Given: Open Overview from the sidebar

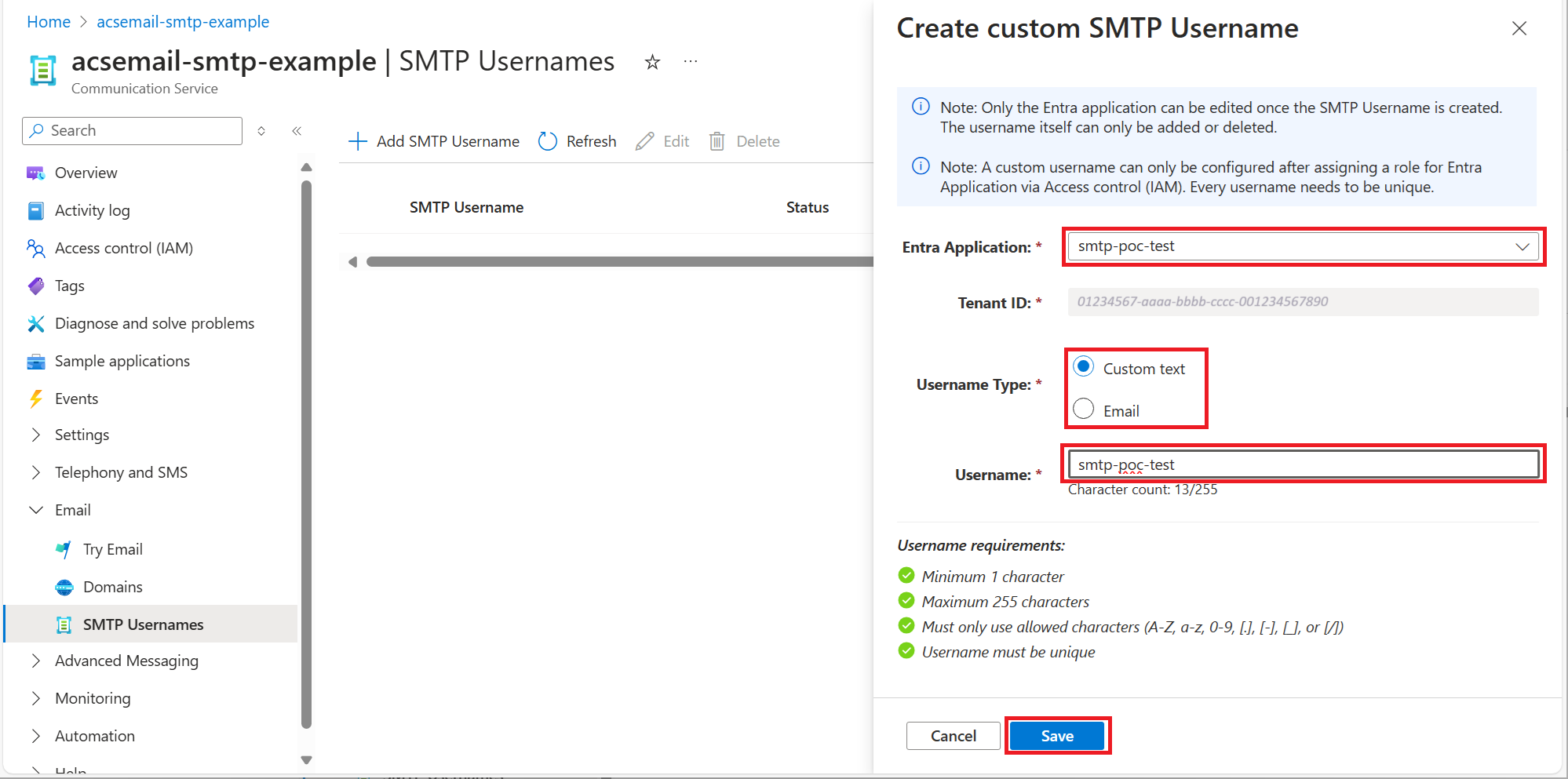Looking at the screenshot, I should pyautogui.click(x=86, y=173).
